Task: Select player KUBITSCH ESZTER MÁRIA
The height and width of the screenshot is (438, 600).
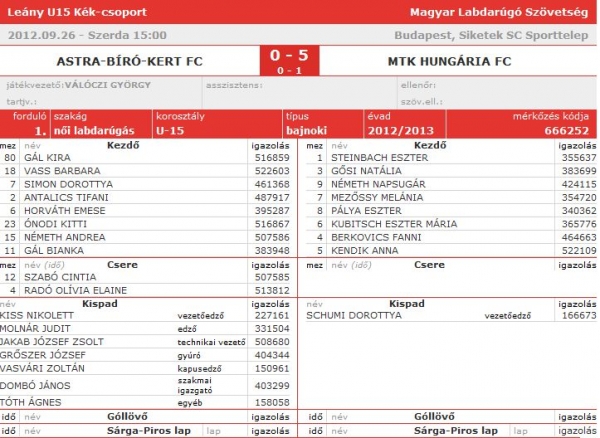Action: coord(394,224)
